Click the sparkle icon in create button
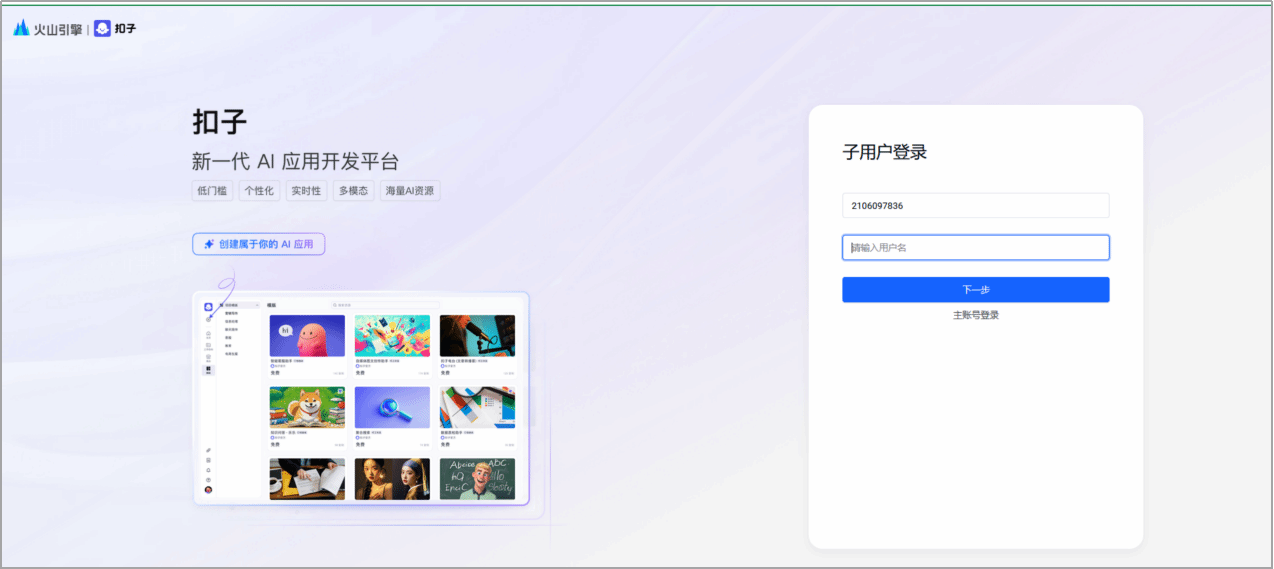Screen dimensions: 1274x569 [x=209, y=244]
